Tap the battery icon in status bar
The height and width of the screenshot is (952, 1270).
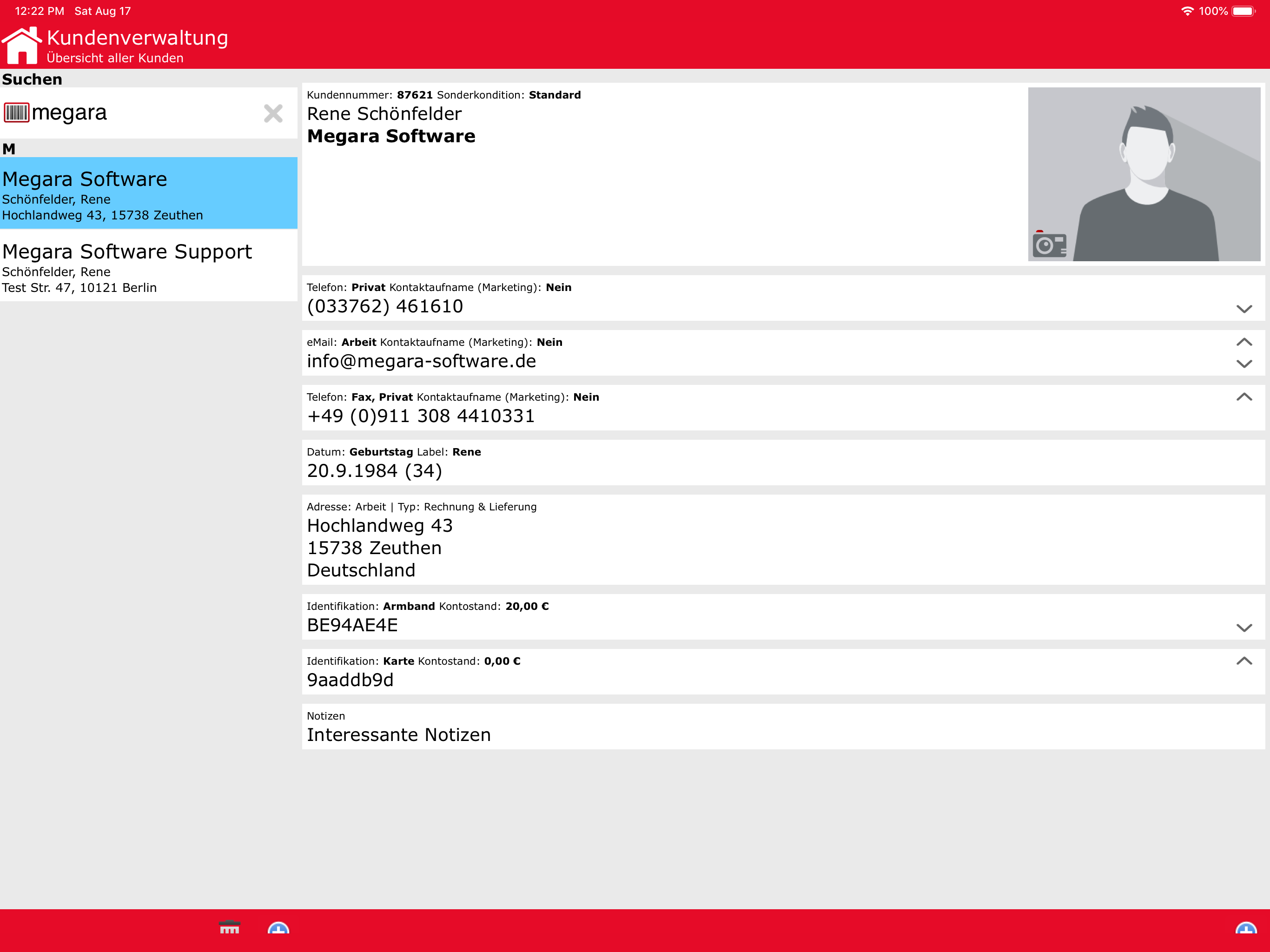[x=1244, y=11]
